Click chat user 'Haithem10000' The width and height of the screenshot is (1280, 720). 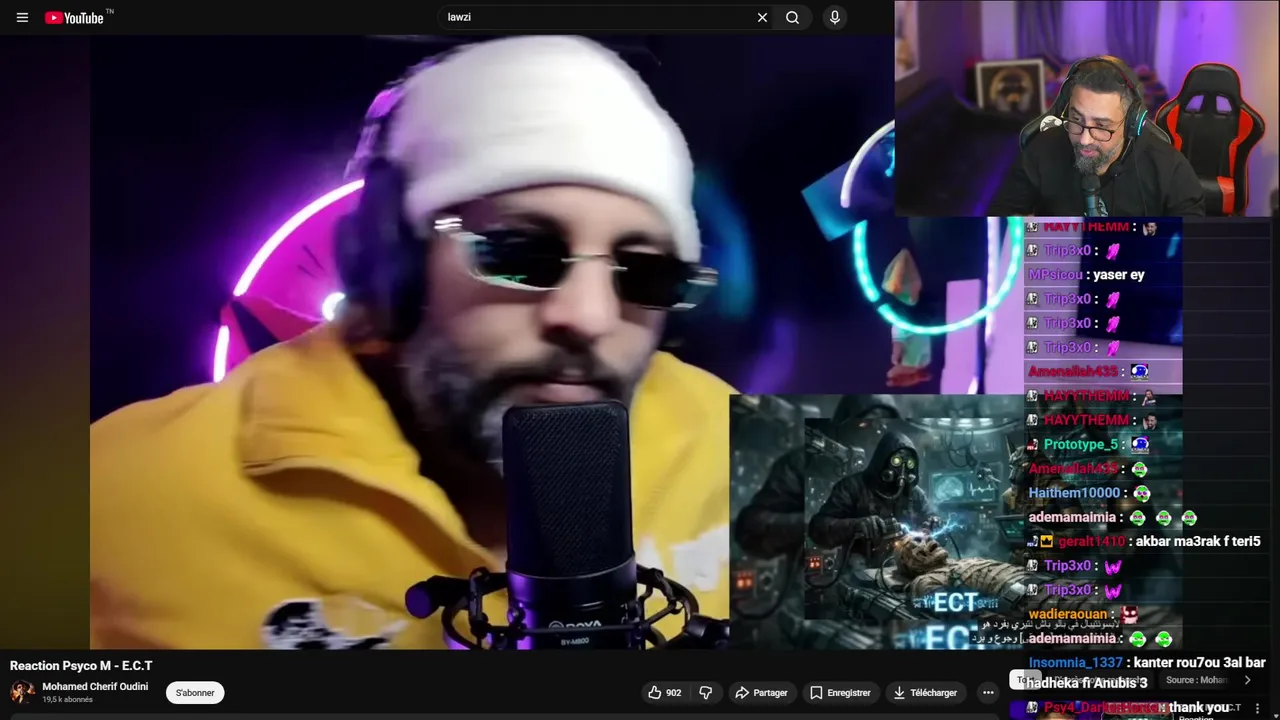[1074, 493]
